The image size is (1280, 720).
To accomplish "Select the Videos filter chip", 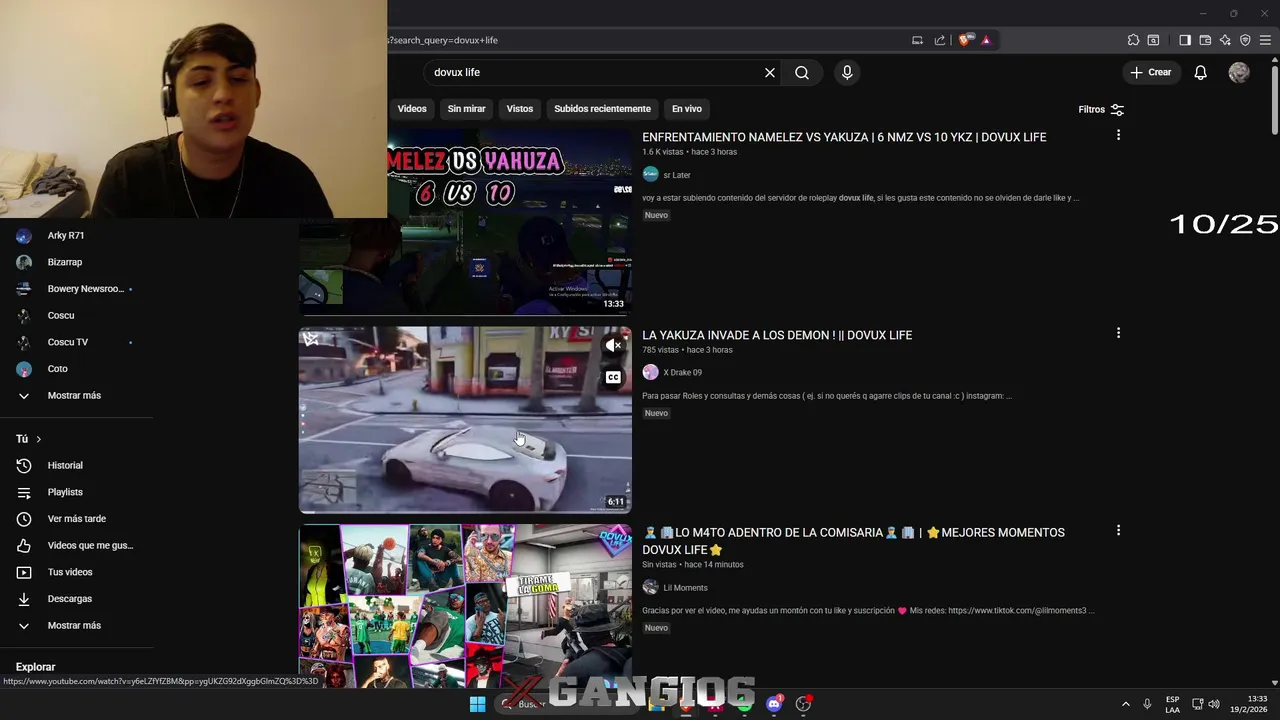I will 412,109.
